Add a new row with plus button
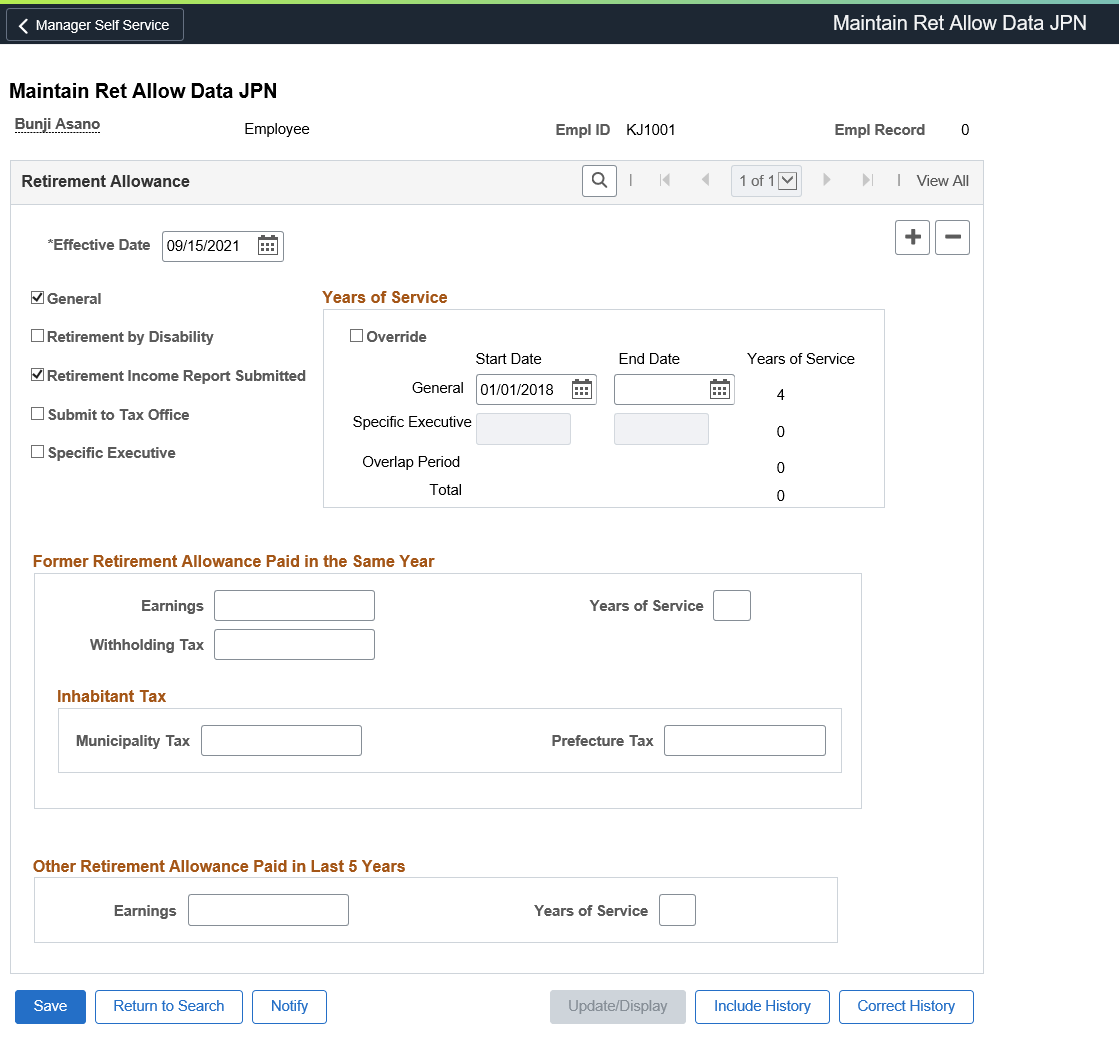 [912, 237]
